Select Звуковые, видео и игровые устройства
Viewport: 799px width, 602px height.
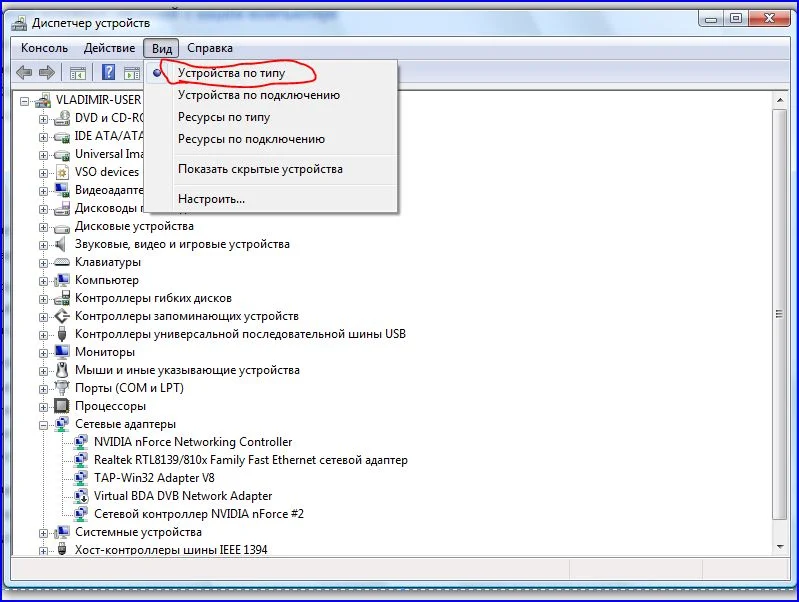[182, 244]
